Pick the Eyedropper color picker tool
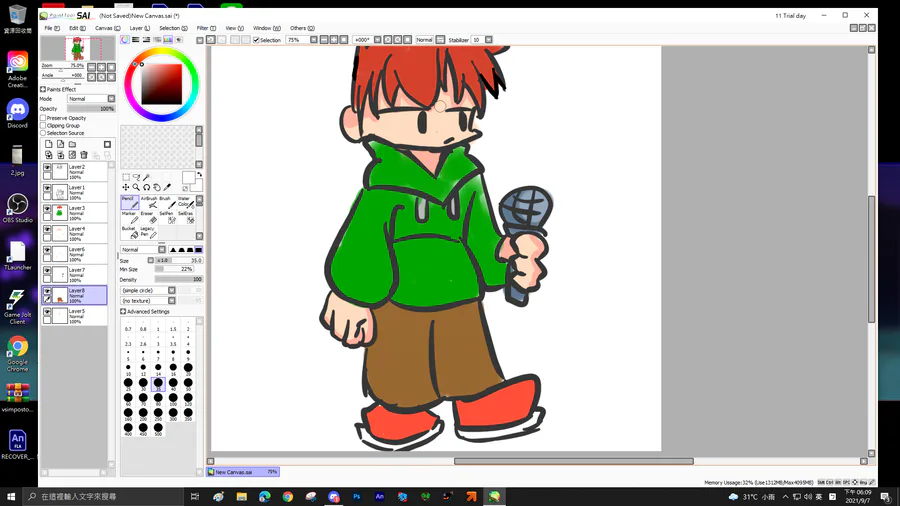The image size is (900, 506). pyautogui.click(x=167, y=187)
